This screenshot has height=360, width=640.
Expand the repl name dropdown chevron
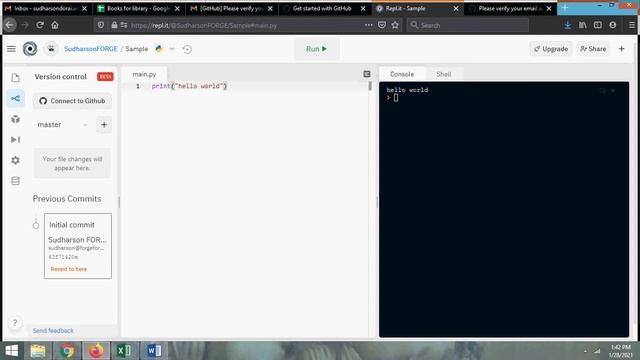172,49
